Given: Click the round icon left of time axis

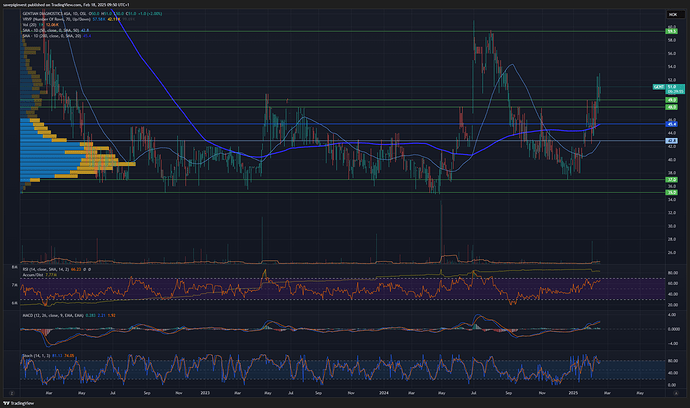Looking at the screenshot, I should click(x=12, y=393).
